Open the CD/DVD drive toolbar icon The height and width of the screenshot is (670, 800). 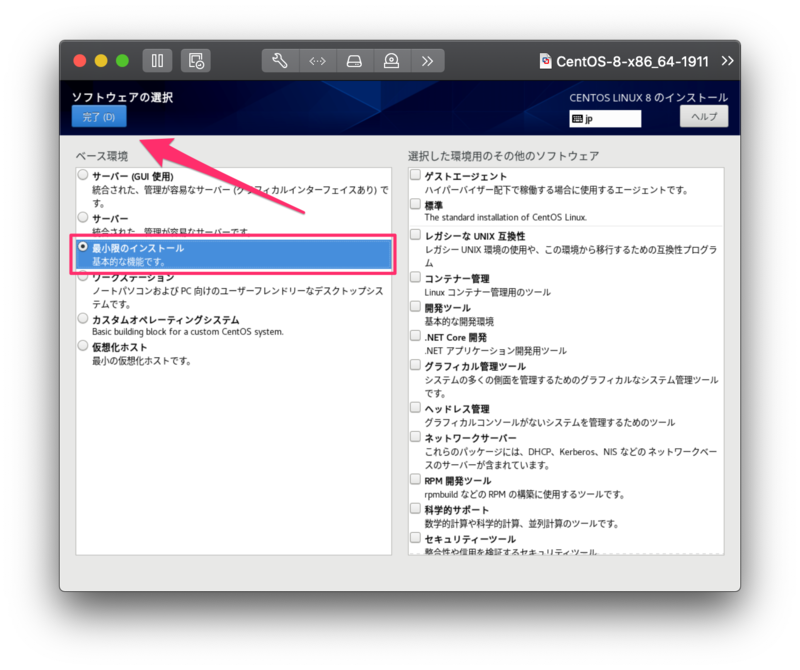391,61
